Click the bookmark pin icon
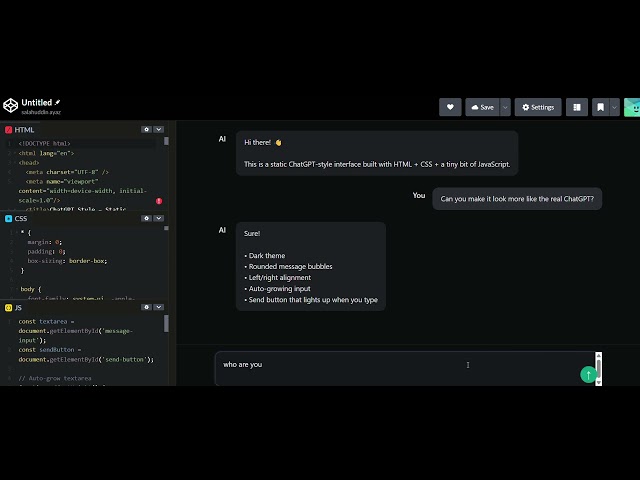The image size is (640, 480). point(600,107)
